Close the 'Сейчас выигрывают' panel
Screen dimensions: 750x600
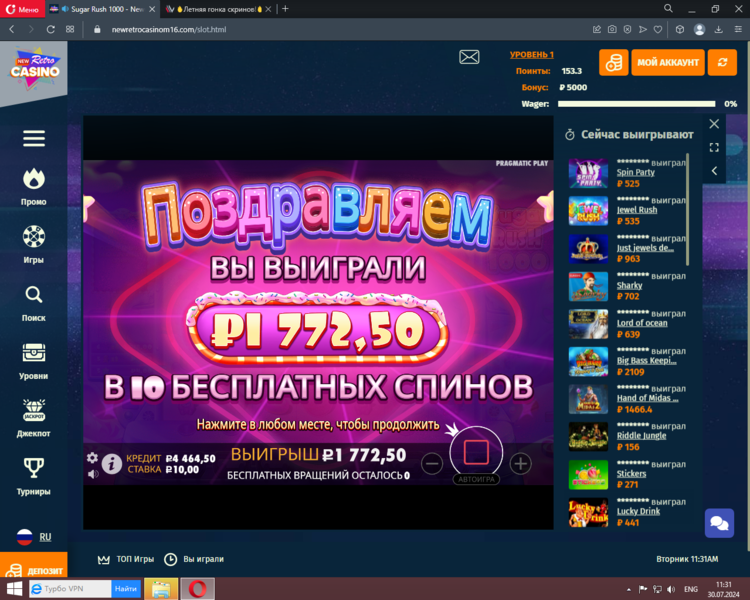pos(714,124)
